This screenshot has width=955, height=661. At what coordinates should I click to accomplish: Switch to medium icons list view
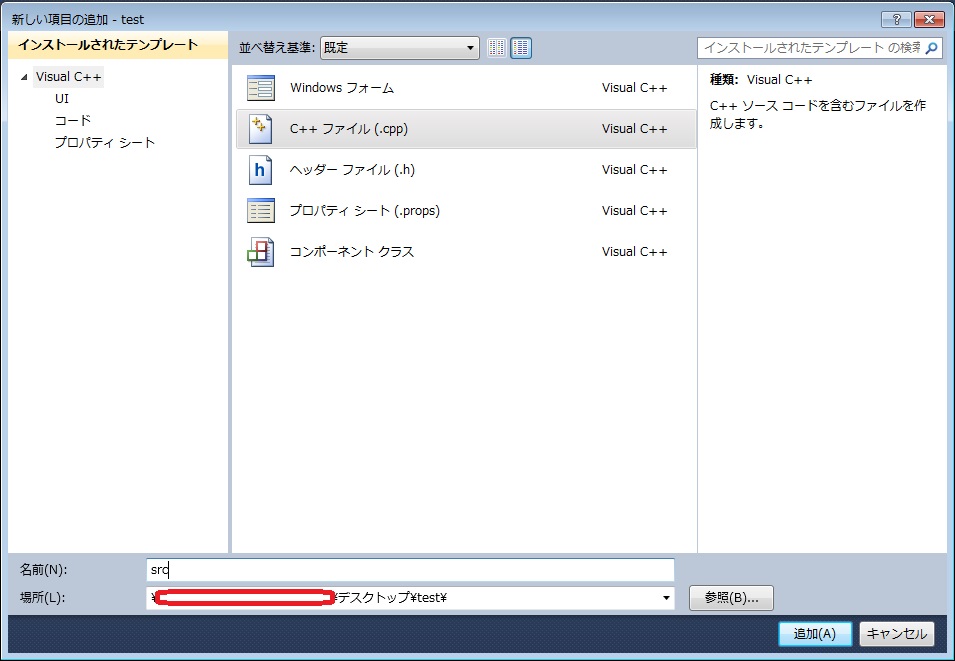[521, 48]
